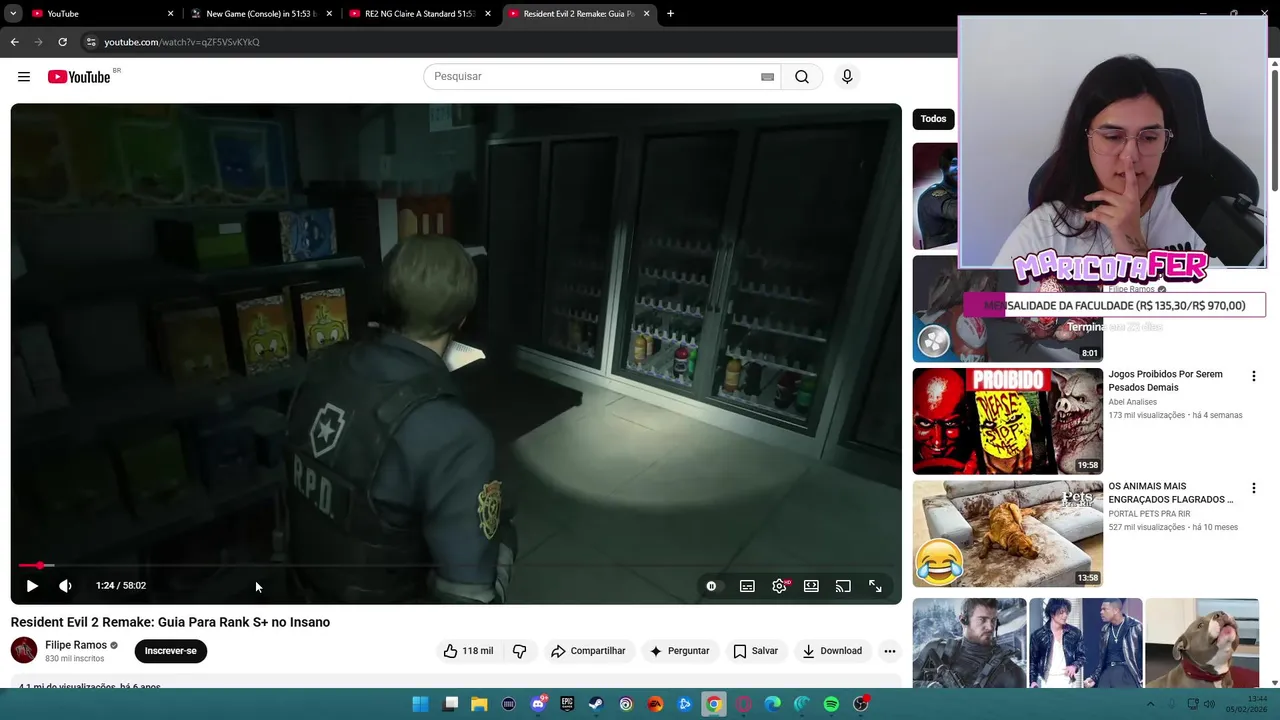Play the video with the play button
This screenshot has height=720, width=1280.
(32, 586)
